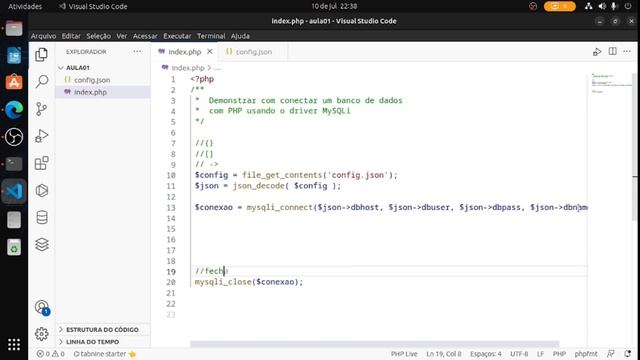
Task: Open the Executar menu
Action: point(177,36)
